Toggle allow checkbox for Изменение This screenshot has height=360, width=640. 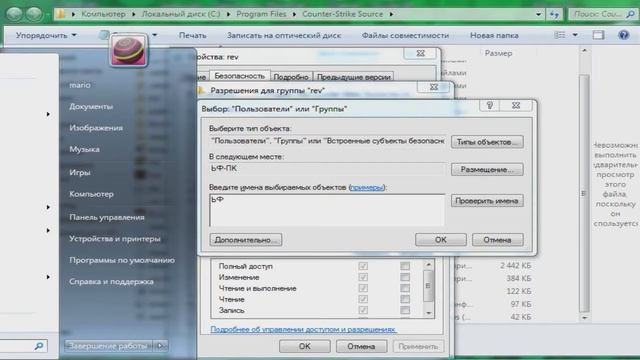[363, 277]
